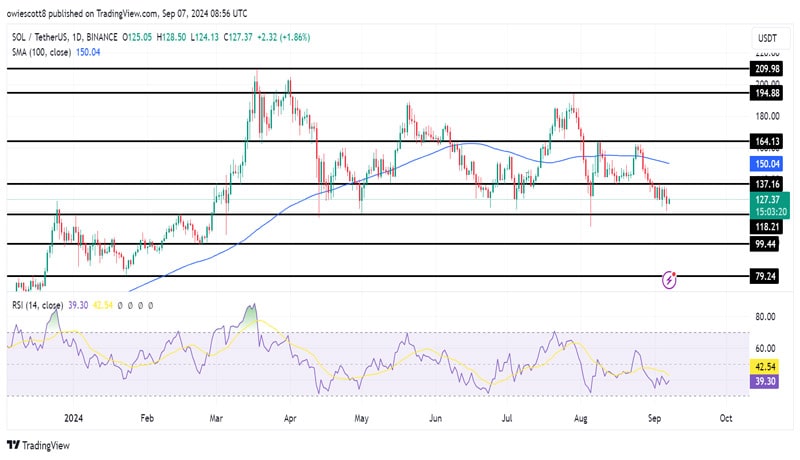Viewport: 800px width, 460px height.
Task: Click the 60.00 RSI scale value
Action: [765, 348]
